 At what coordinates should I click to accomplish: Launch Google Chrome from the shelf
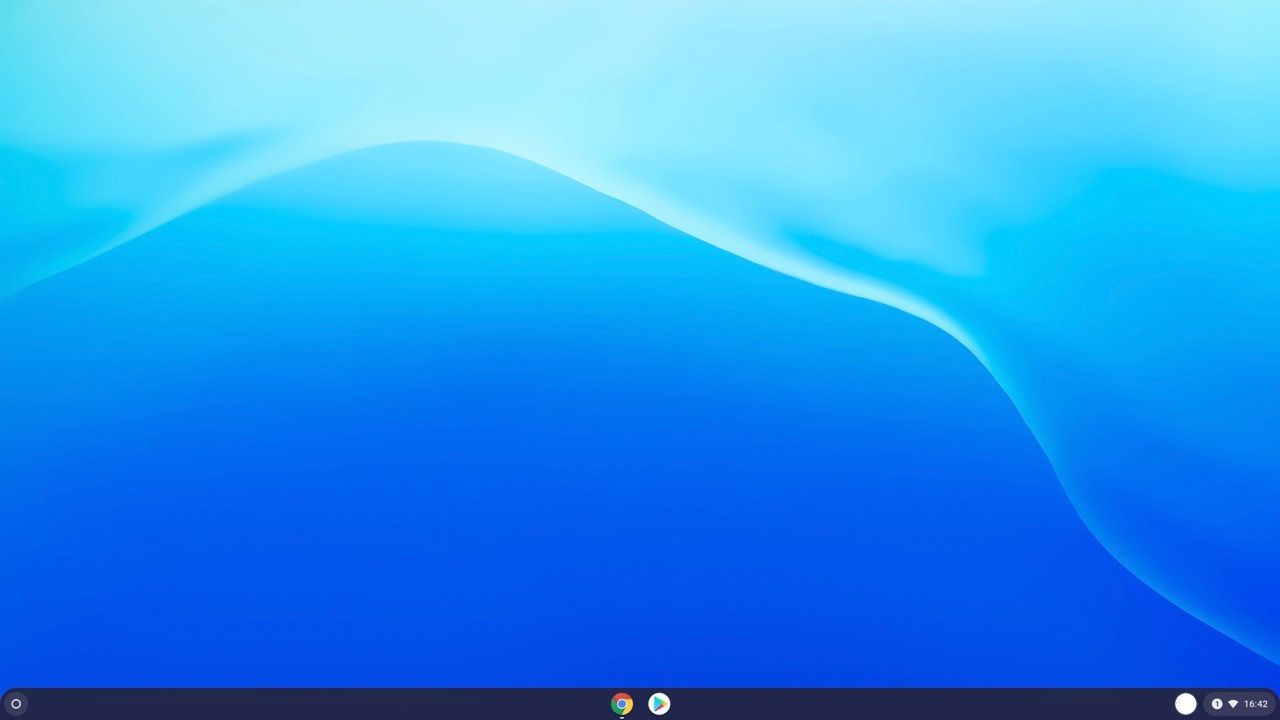(622, 704)
